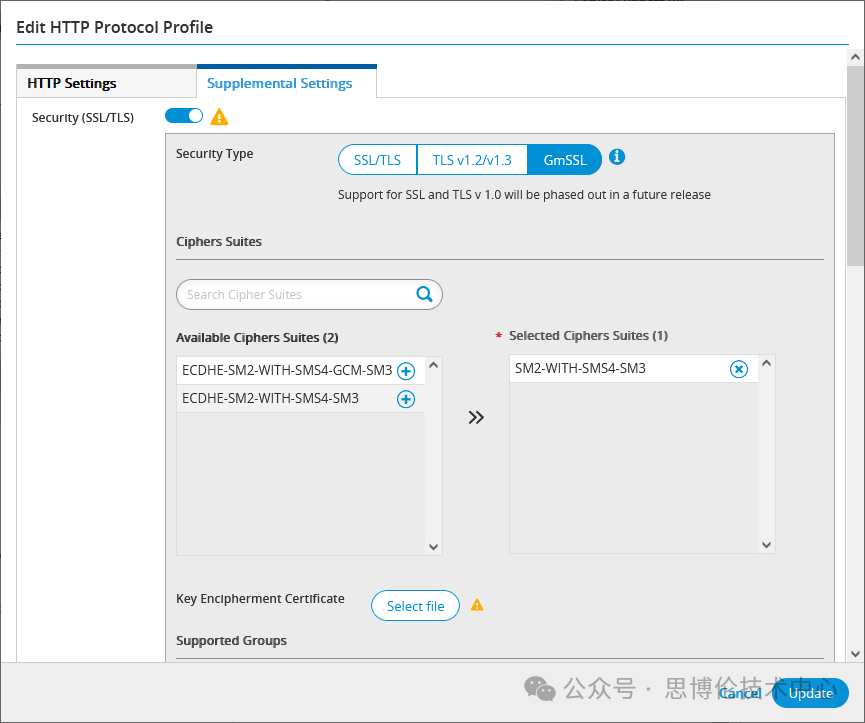This screenshot has width=865, height=723.
Task: Click warning icon beside Security toggle
Action: [x=219, y=117]
